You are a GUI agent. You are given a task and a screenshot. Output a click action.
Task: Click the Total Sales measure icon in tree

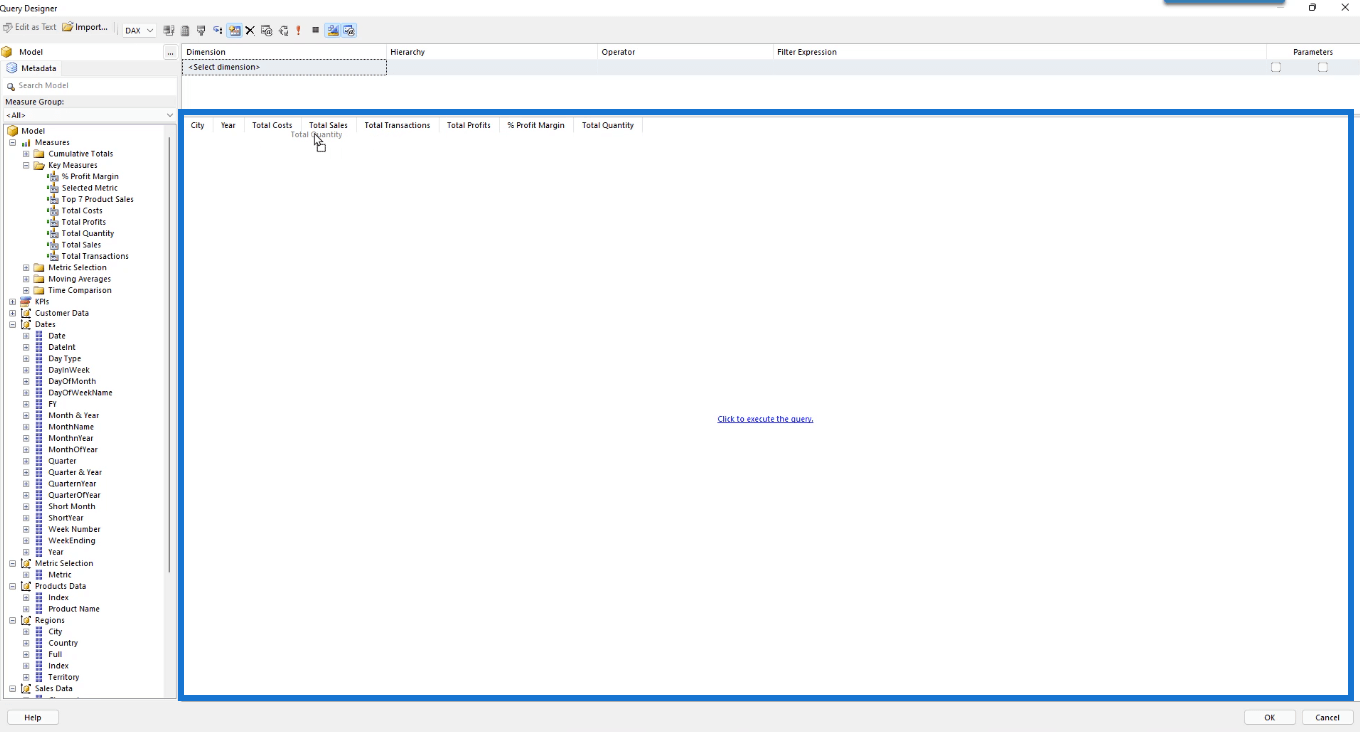coord(53,245)
